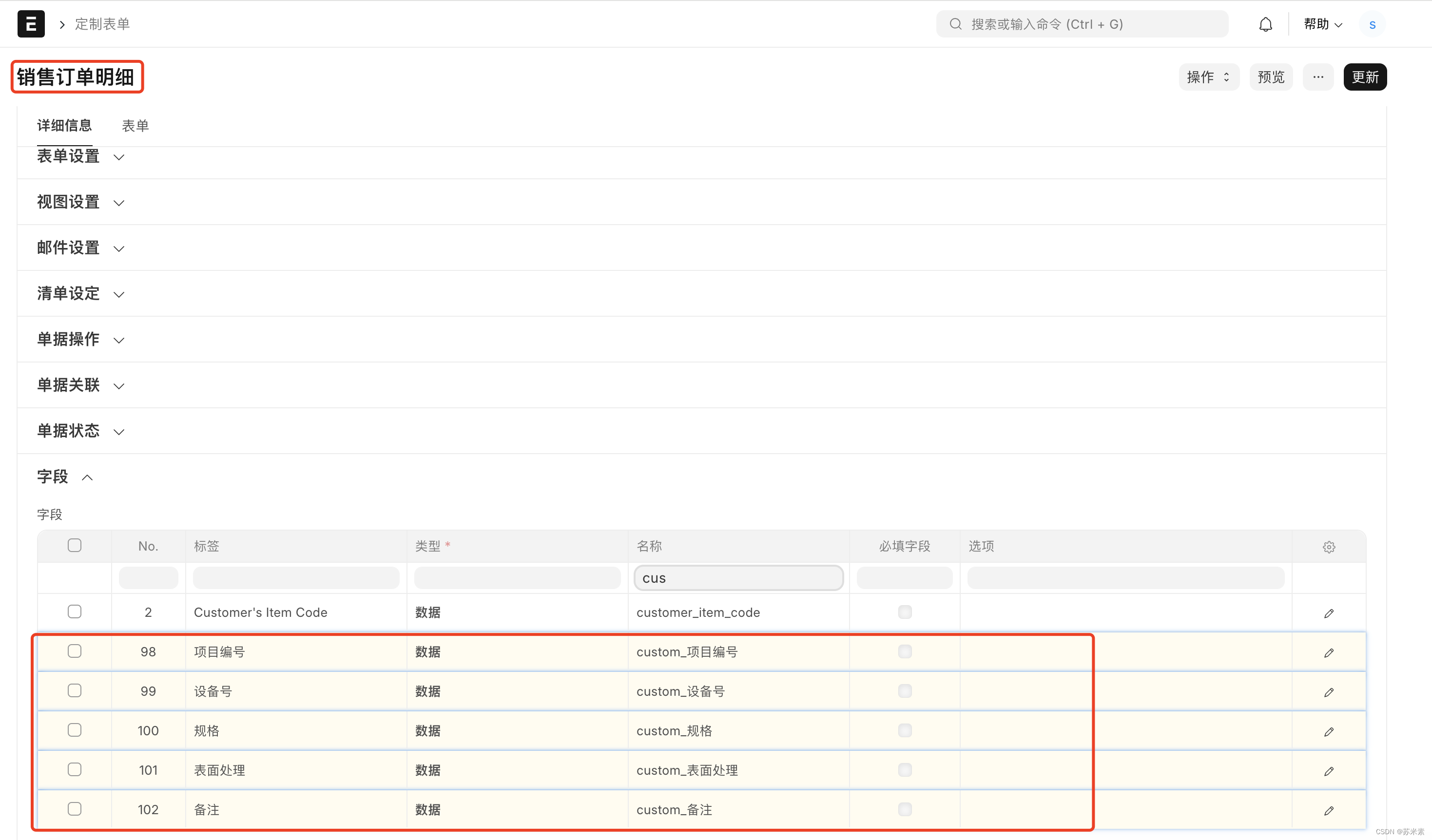Image resolution: width=1432 pixels, height=840 pixels.
Task: Click the 名称 filter field containing cus
Action: point(738,577)
